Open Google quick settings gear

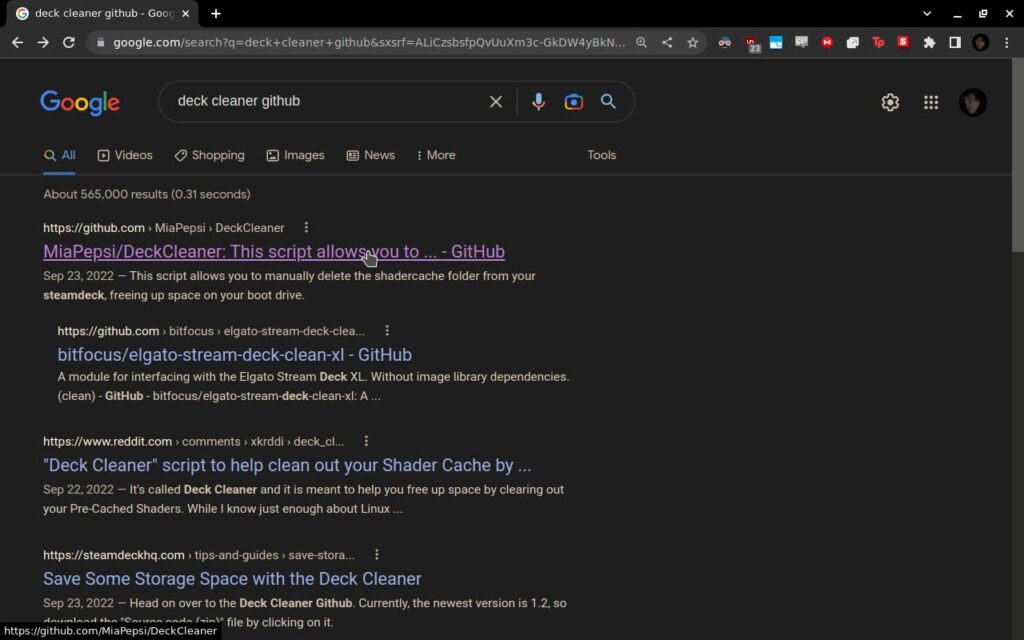[890, 103]
